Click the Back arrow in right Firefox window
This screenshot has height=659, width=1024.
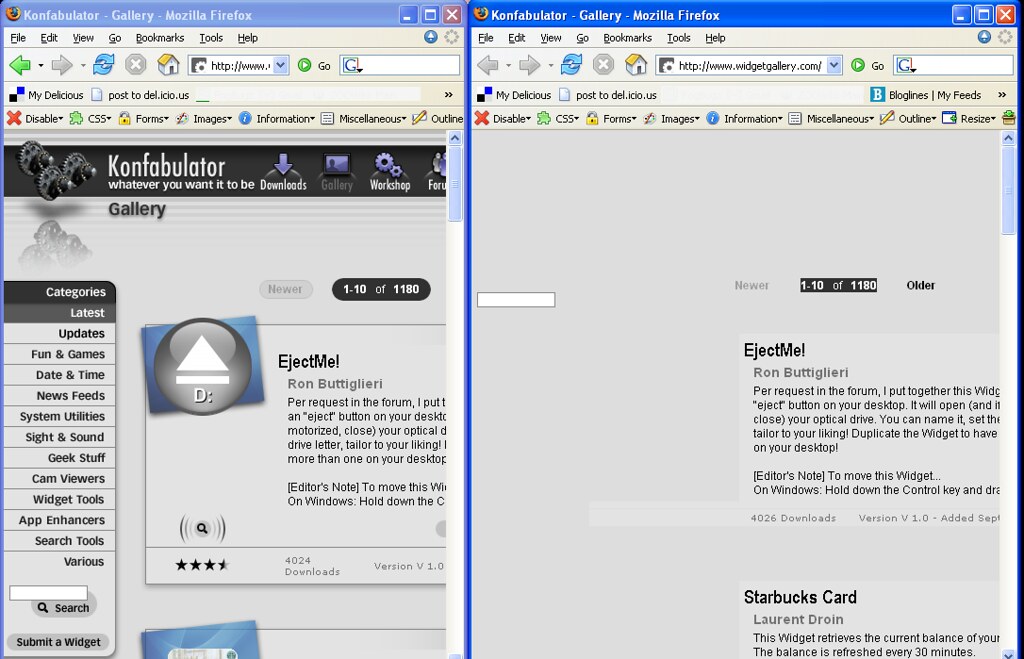[488, 65]
